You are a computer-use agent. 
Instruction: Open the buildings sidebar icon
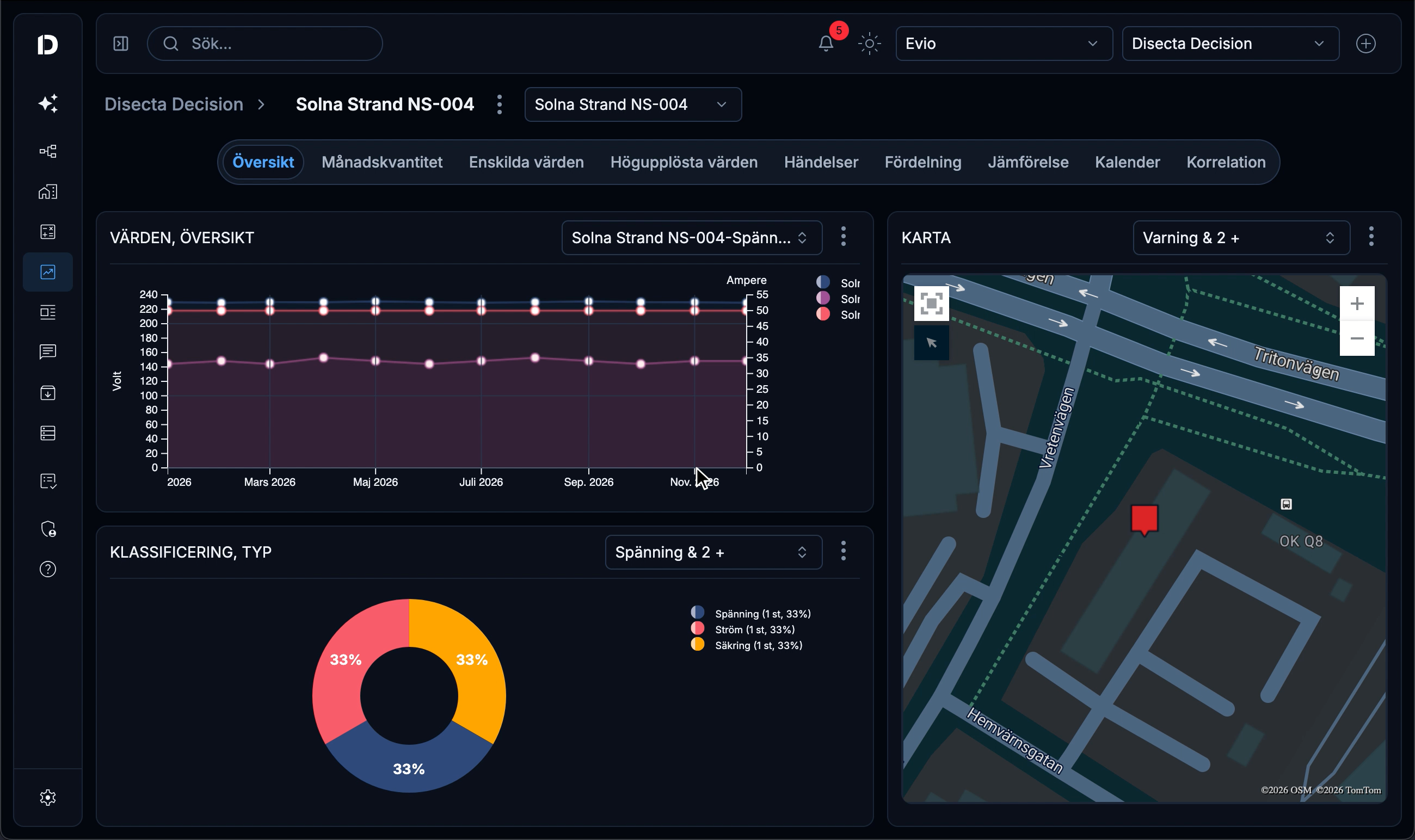tap(48, 192)
